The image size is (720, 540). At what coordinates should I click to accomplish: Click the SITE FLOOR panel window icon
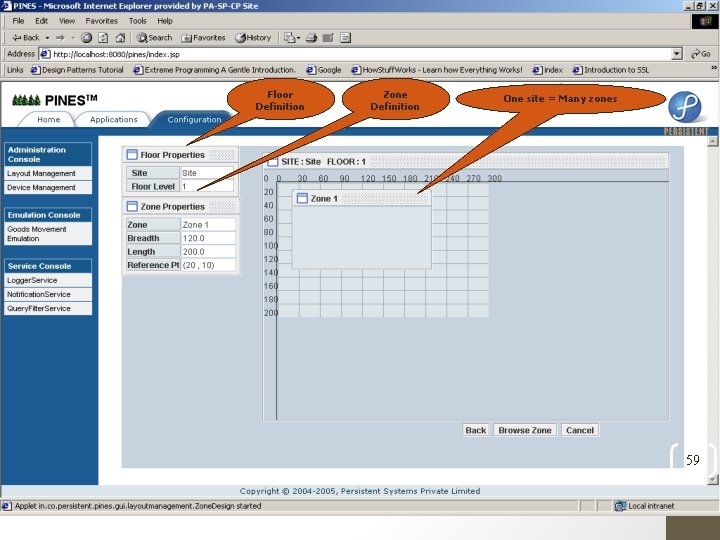tap(273, 162)
